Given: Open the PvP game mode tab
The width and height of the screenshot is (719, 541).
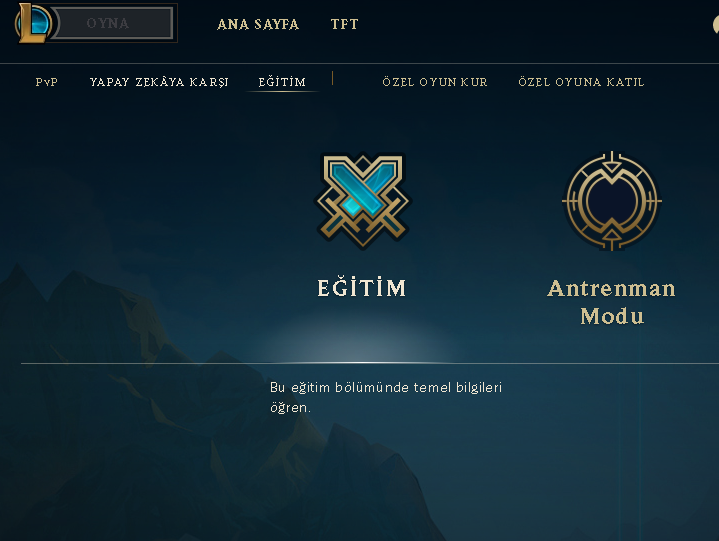Looking at the screenshot, I should tap(47, 82).
